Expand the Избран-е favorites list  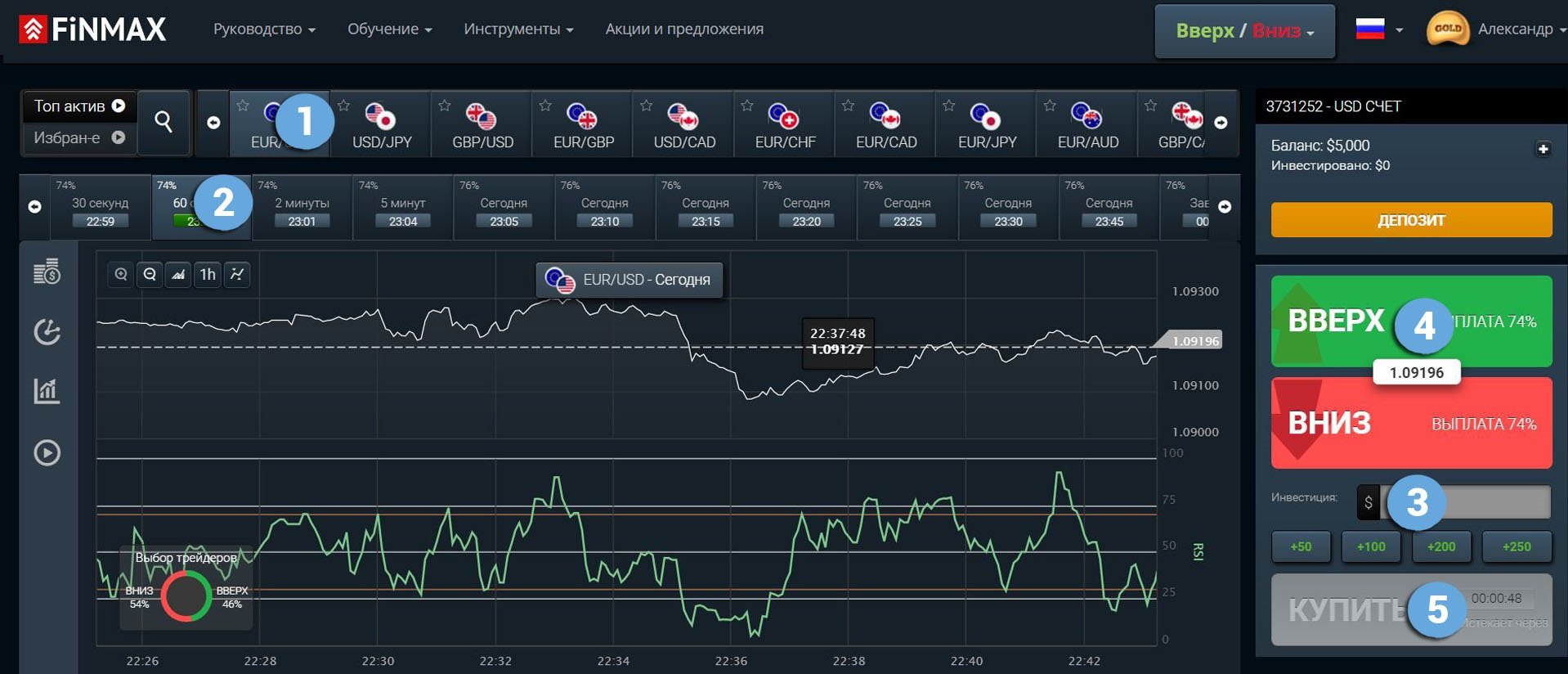tap(79, 137)
